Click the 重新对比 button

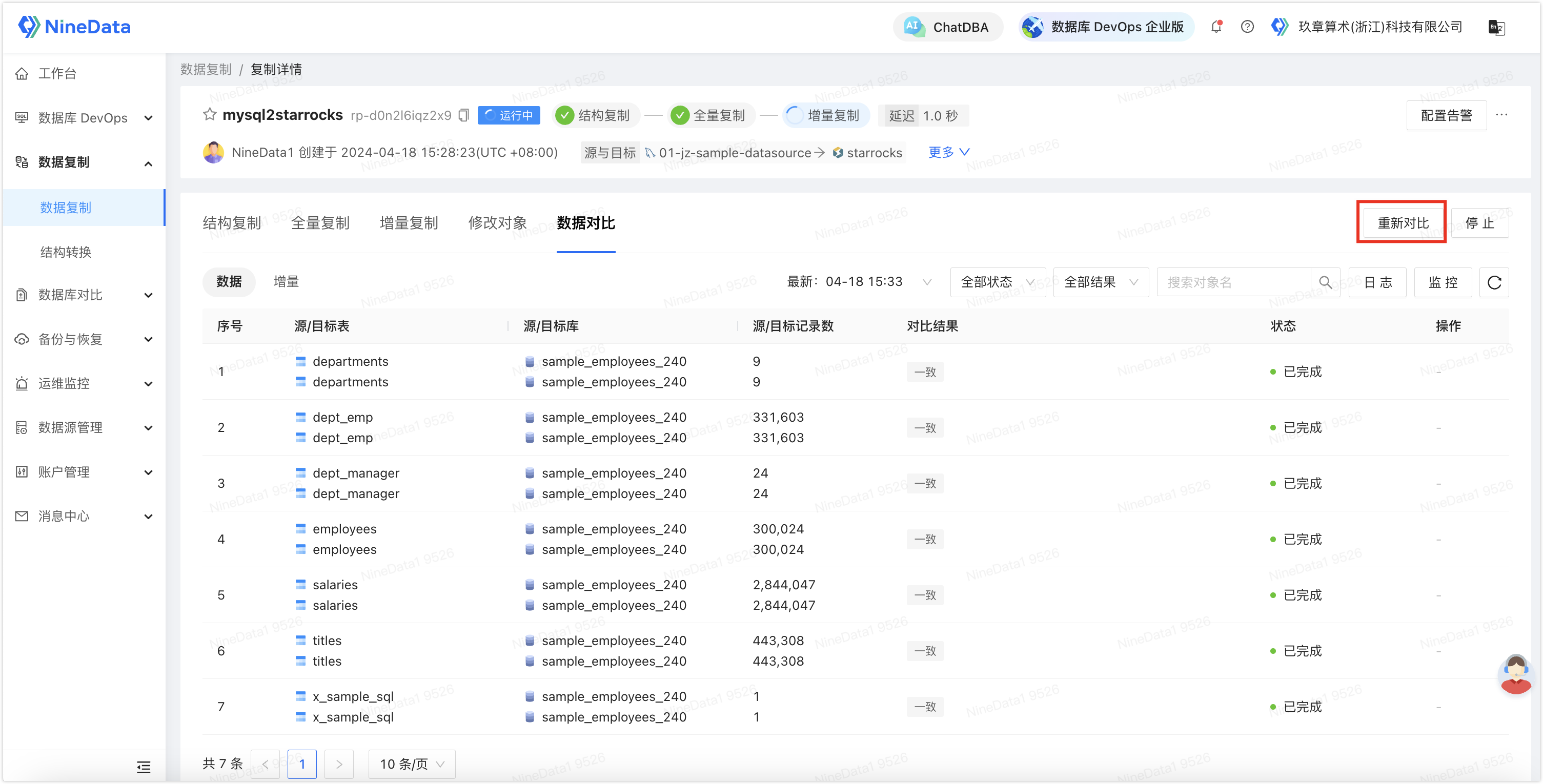[x=1403, y=223]
